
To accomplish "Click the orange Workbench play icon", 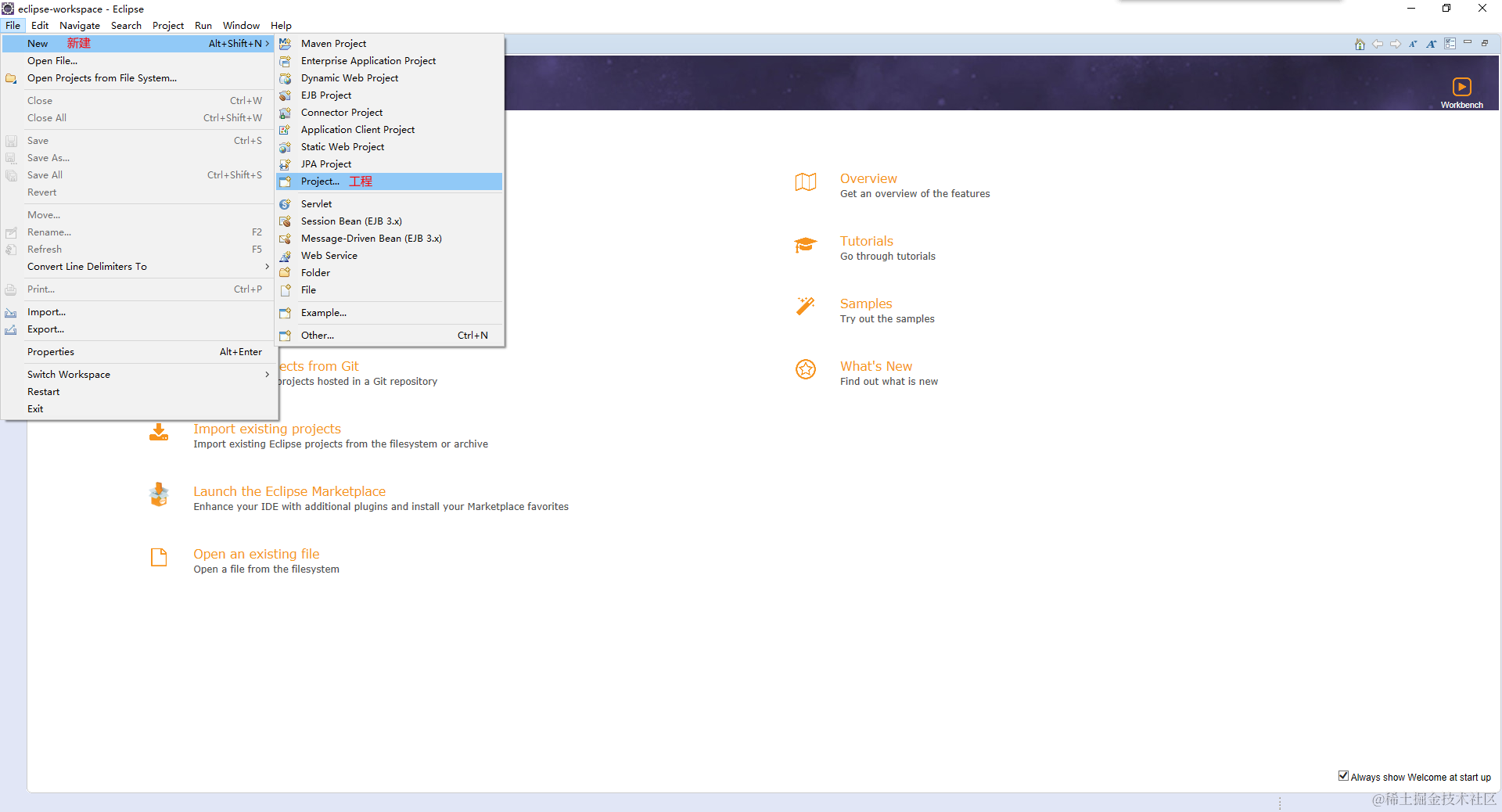I will [1461, 87].
